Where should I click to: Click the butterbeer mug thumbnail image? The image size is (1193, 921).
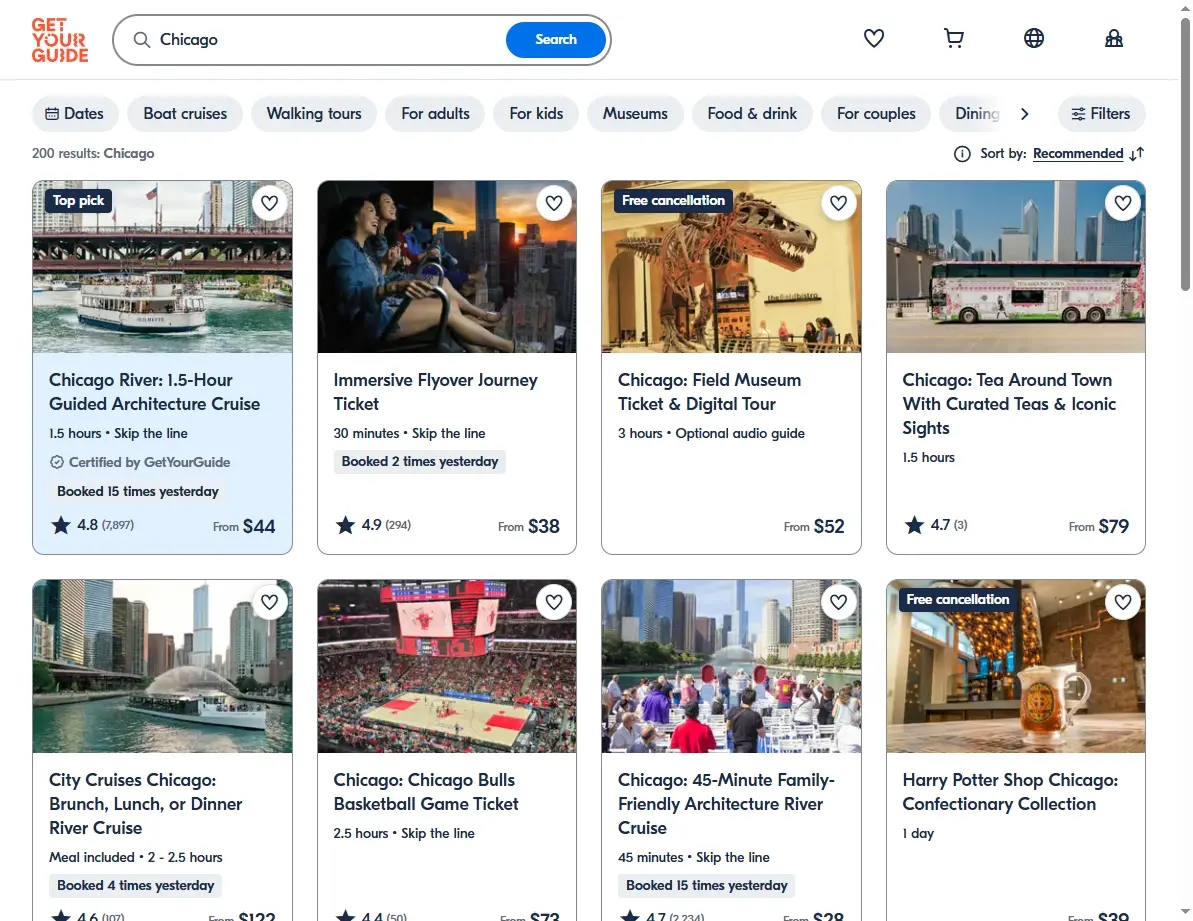click(1016, 666)
